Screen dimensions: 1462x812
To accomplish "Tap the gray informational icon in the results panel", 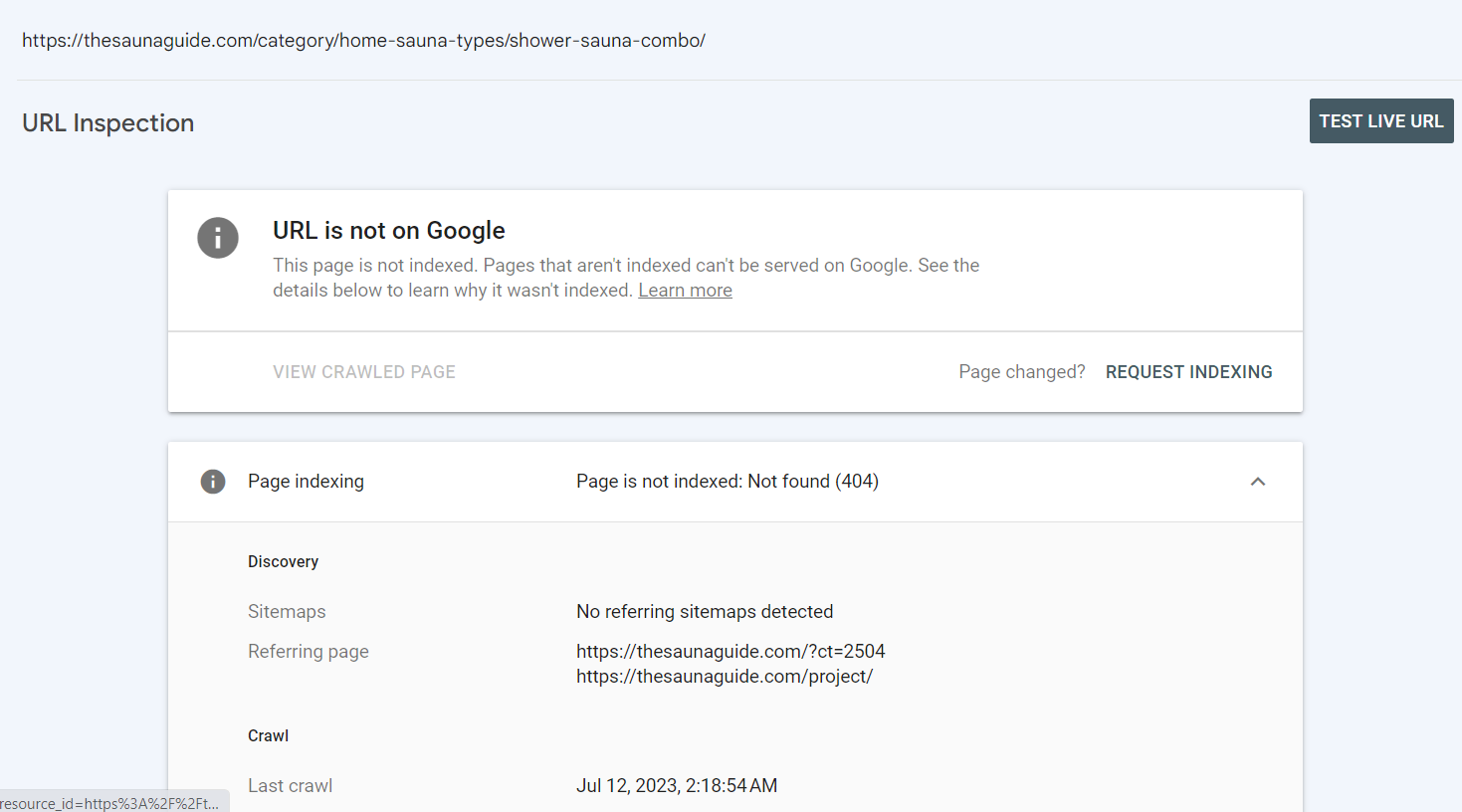I will (218, 238).
